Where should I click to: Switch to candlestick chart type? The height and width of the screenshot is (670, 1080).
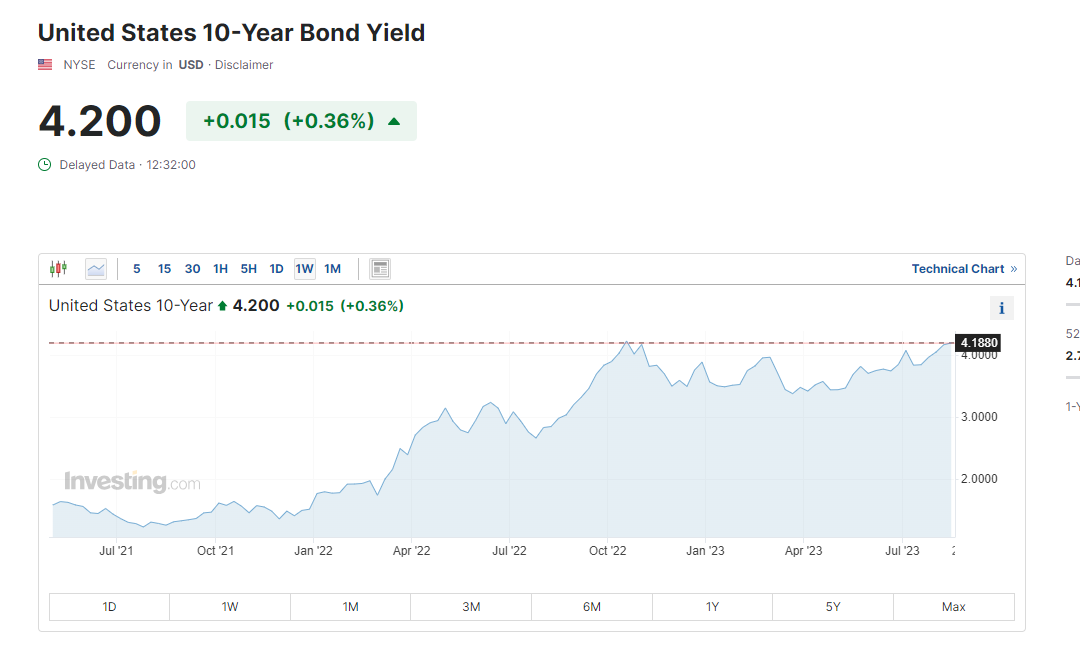tap(58, 268)
